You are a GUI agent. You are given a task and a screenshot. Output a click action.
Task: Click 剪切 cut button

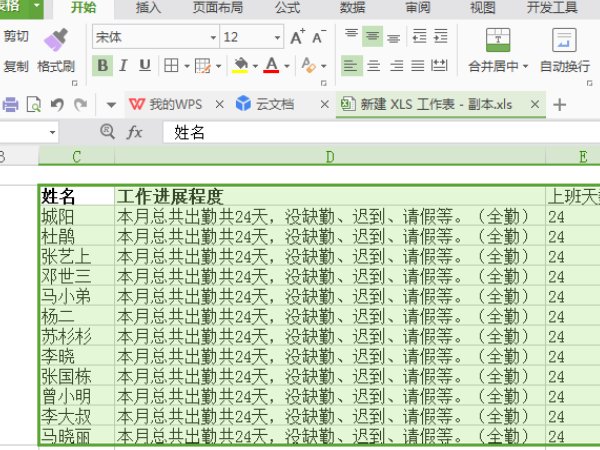click(x=16, y=36)
